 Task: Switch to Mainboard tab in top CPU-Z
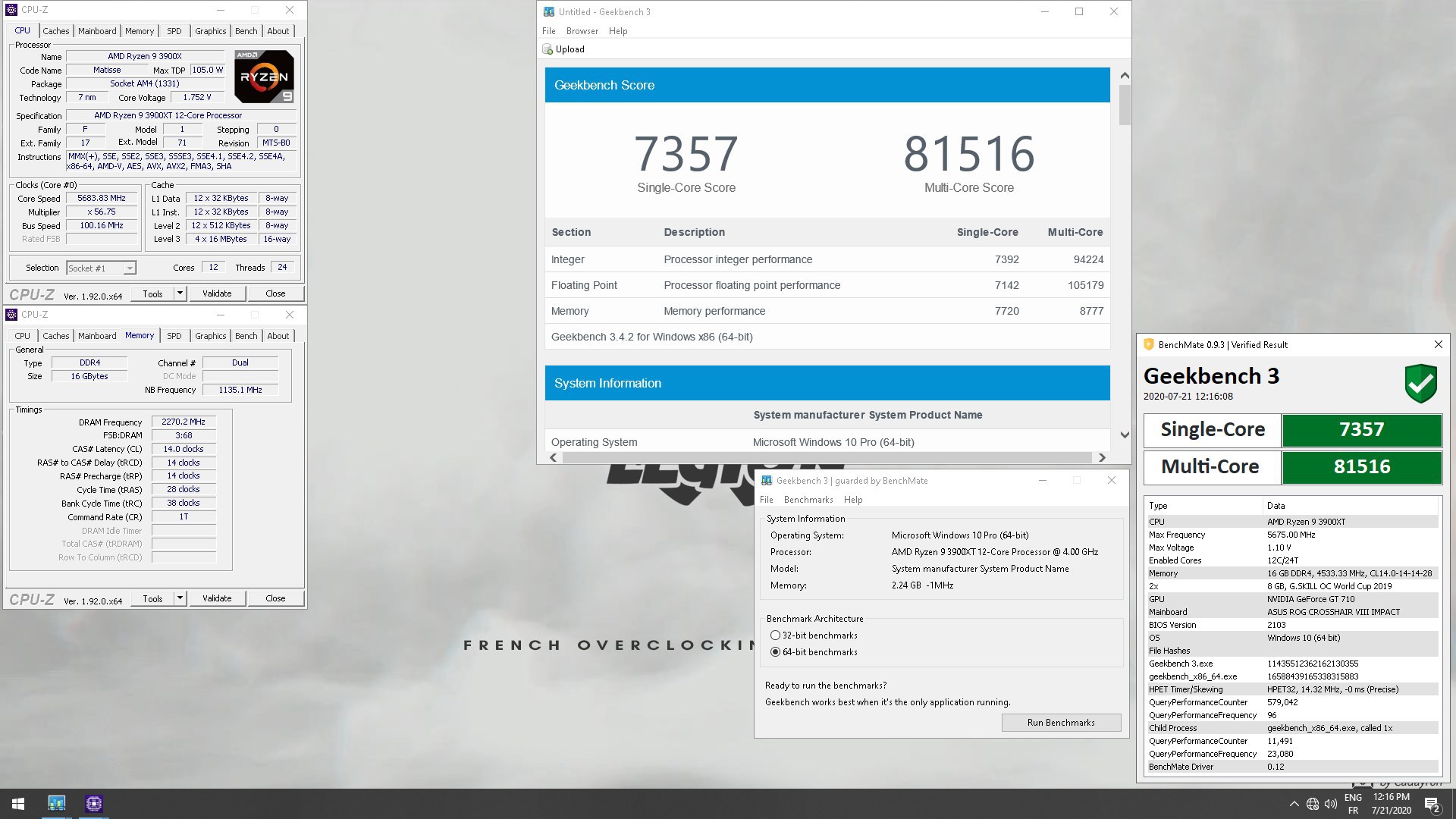tap(97, 31)
